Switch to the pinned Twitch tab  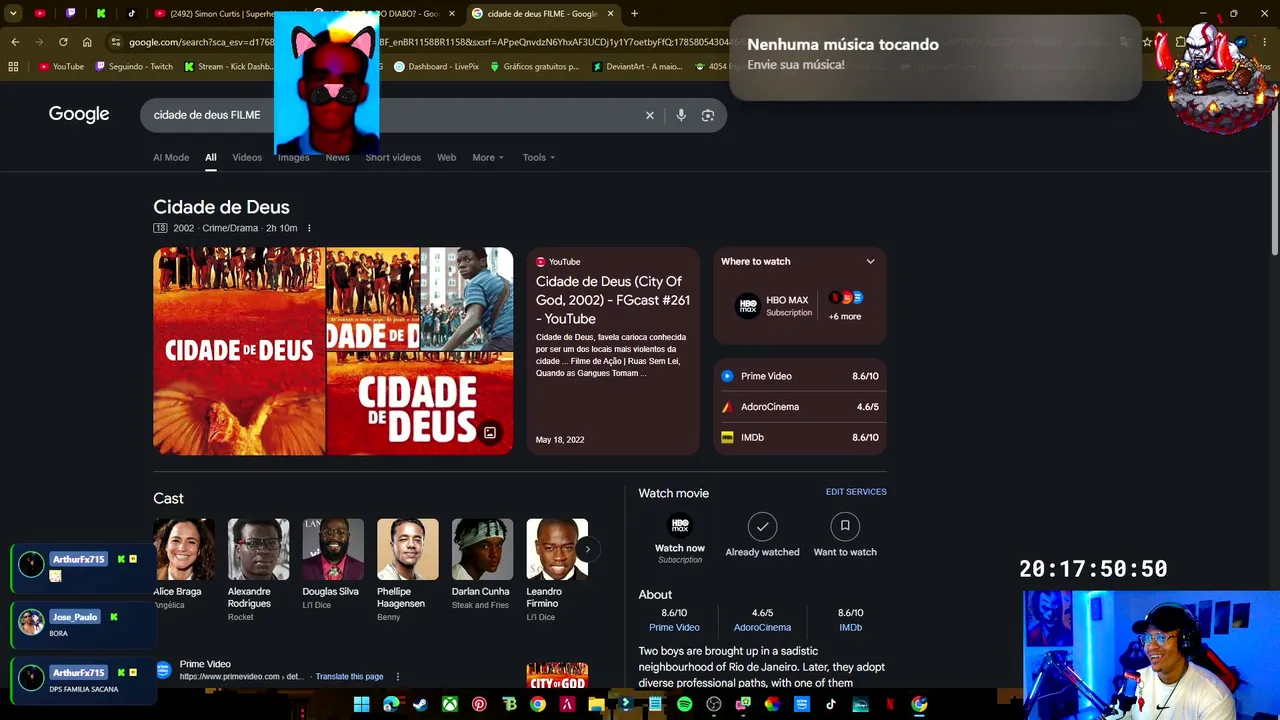(71, 14)
